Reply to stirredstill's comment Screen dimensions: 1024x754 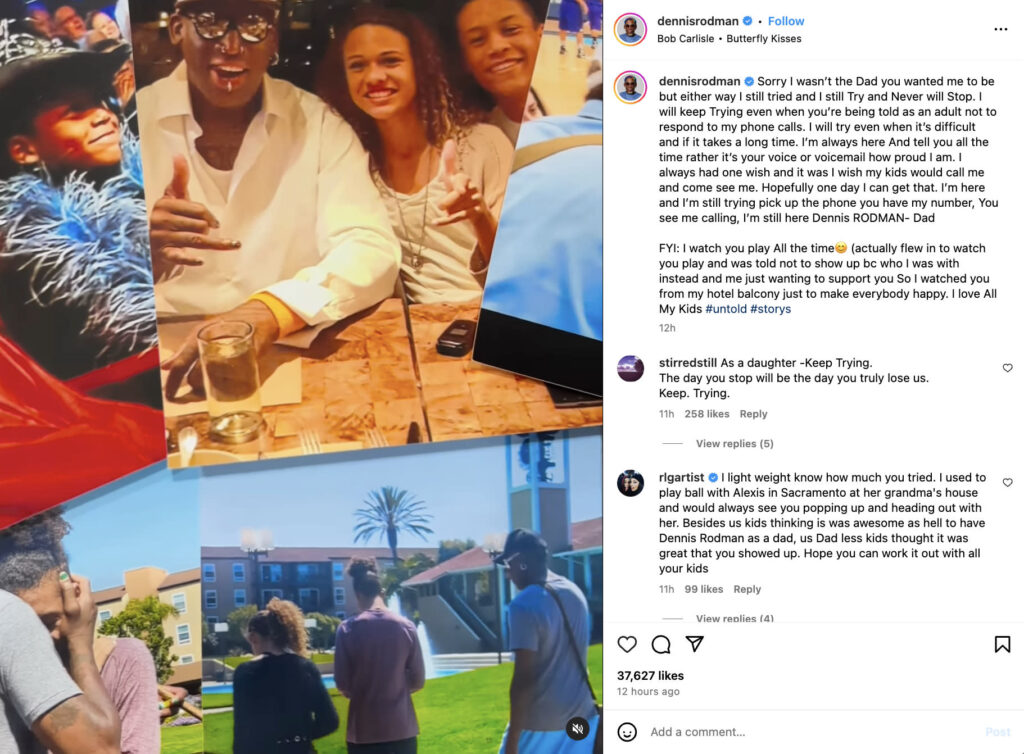753,414
